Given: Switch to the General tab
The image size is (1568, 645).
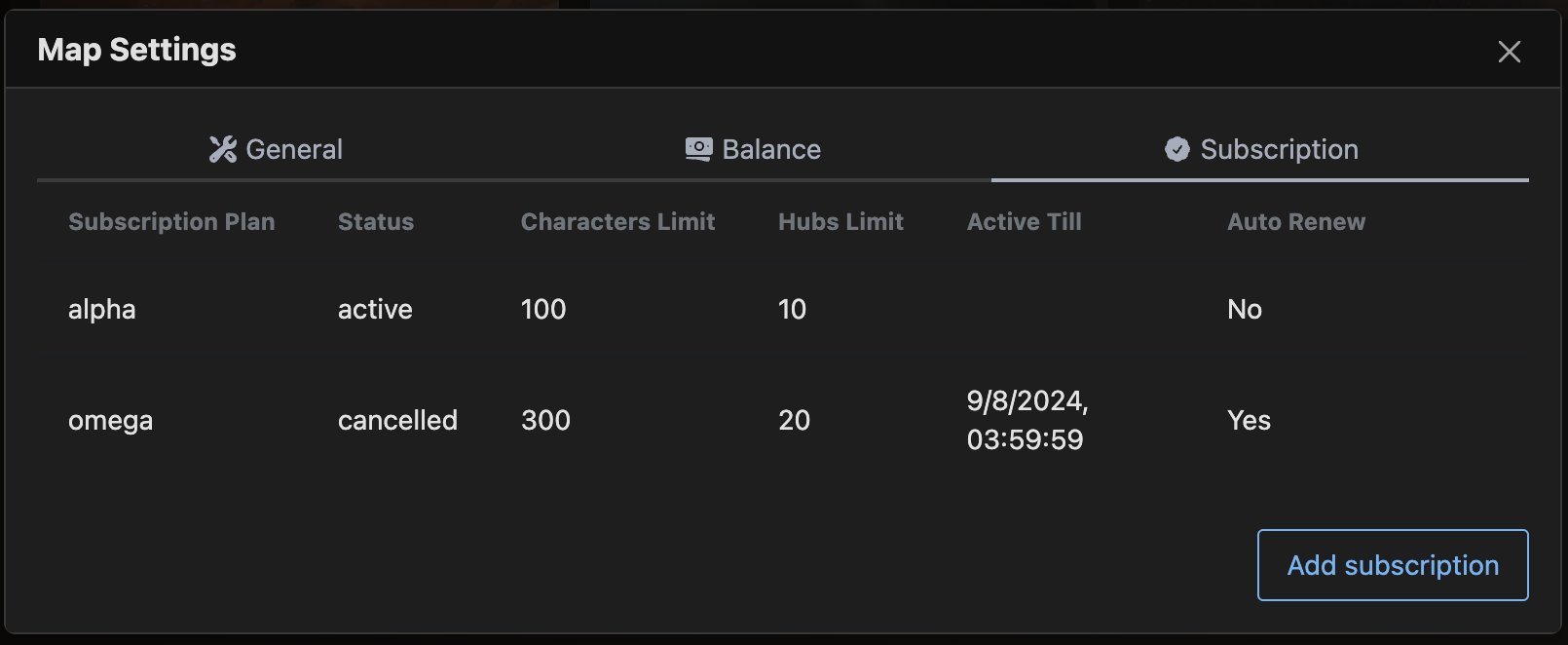Looking at the screenshot, I should 276,149.
